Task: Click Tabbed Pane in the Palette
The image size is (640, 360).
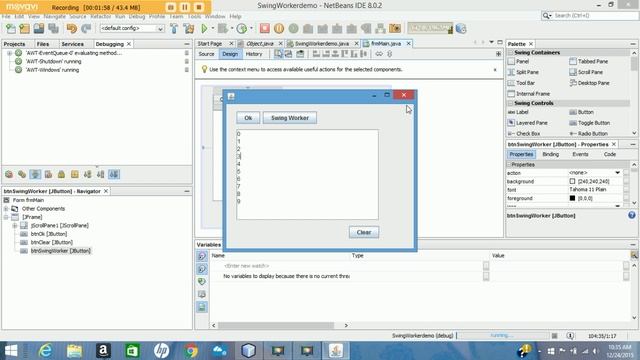Action: pyautogui.click(x=589, y=61)
